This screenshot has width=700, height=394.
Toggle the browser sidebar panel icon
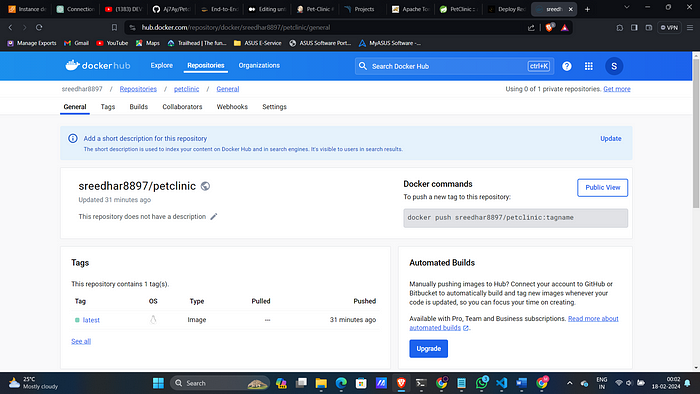(x=634, y=28)
